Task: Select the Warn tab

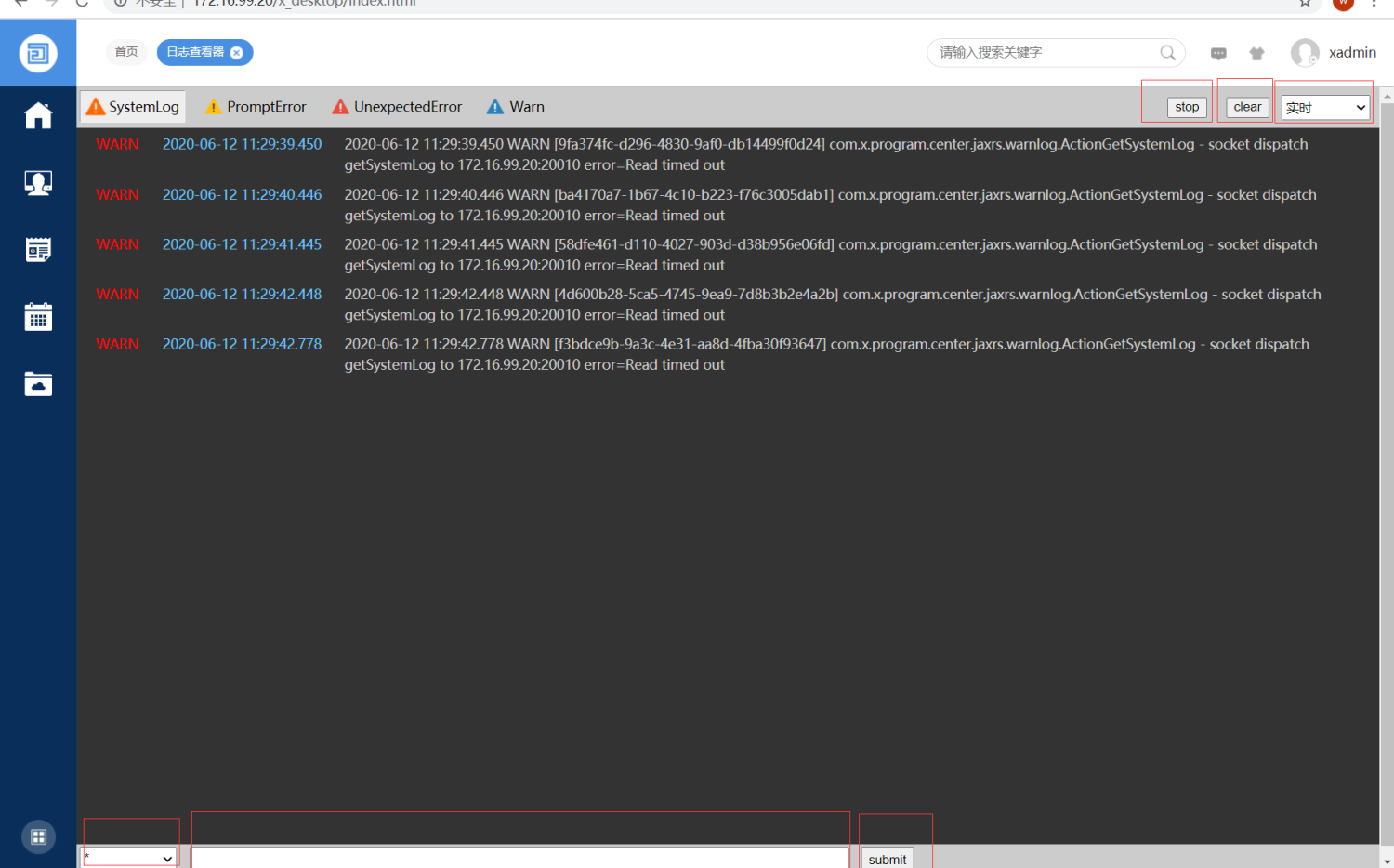Action: [516, 107]
